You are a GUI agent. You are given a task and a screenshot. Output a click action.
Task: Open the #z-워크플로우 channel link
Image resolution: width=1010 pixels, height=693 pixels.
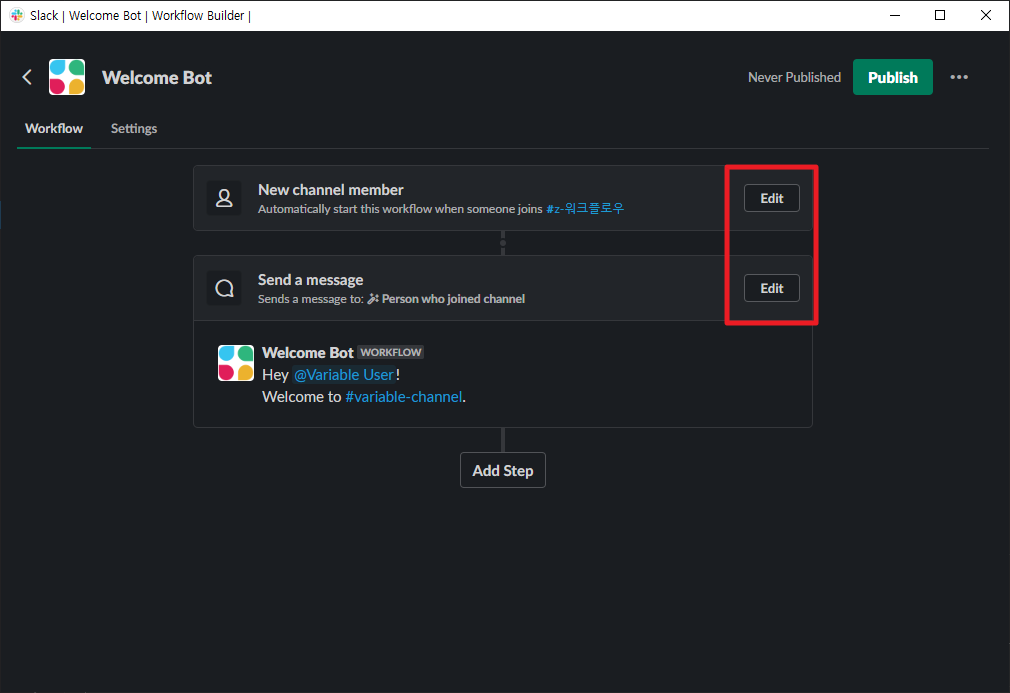pos(585,209)
